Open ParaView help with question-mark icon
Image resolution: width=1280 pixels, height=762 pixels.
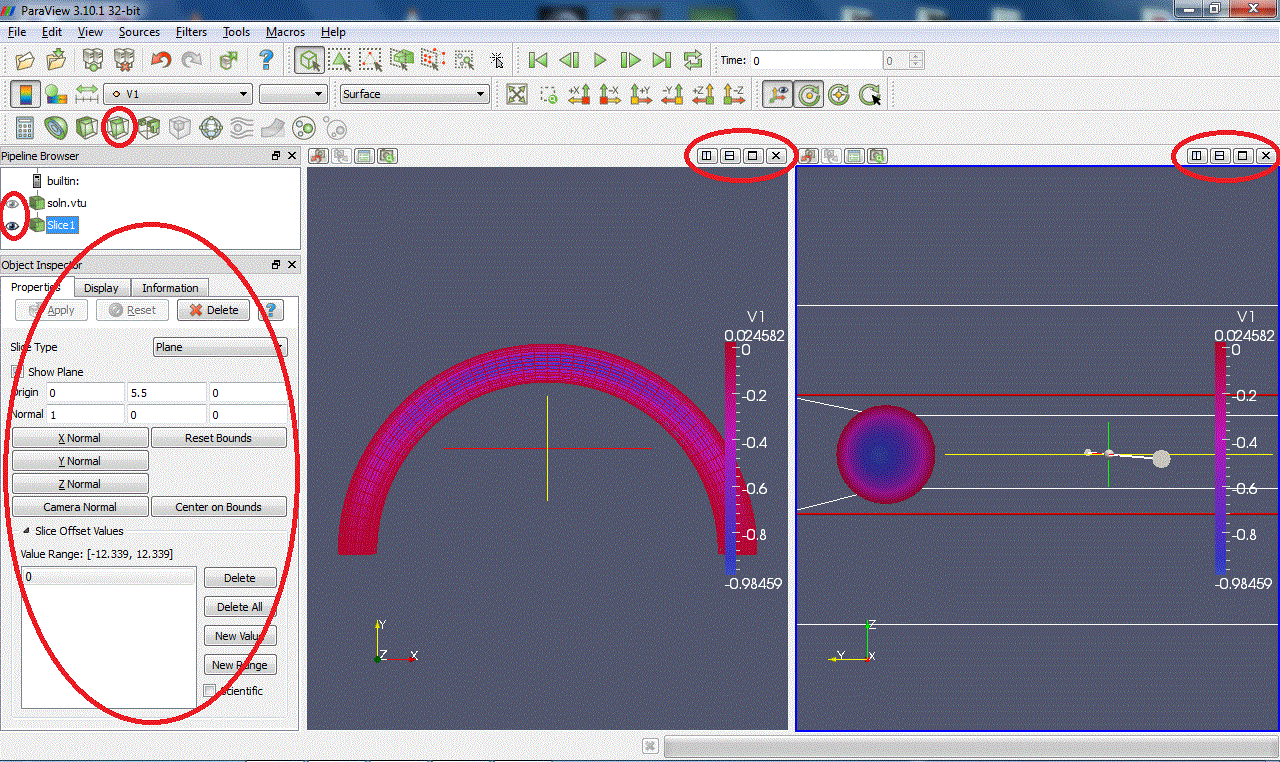coord(266,60)
